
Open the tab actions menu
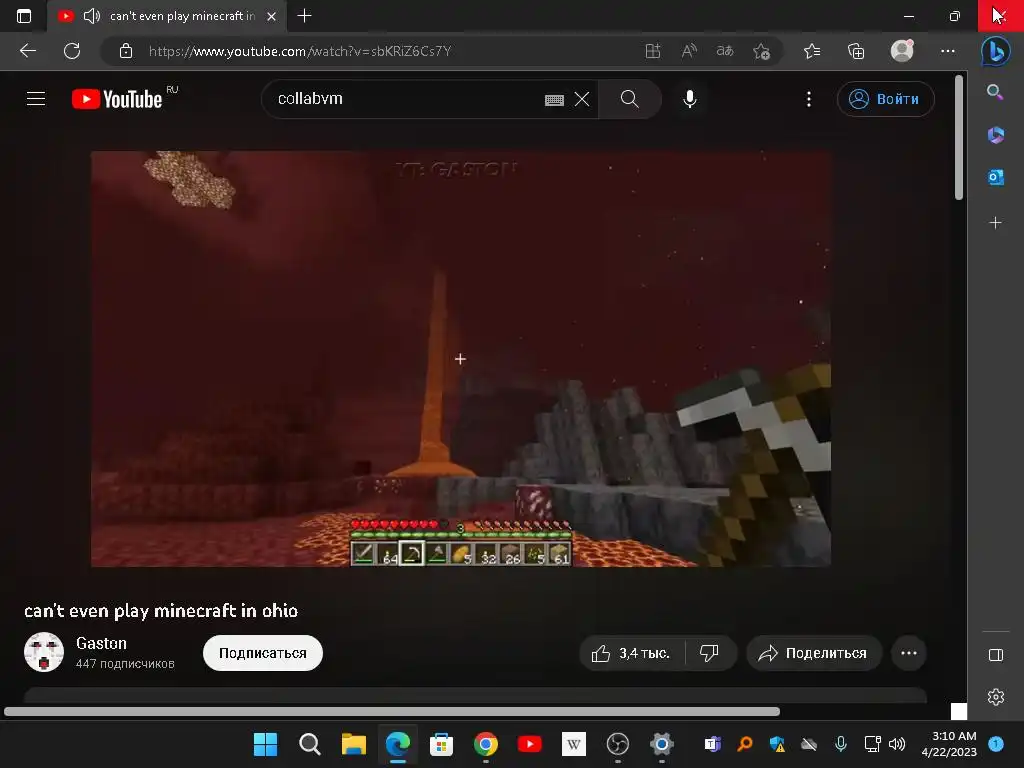pyautogui.click(x=24, y=16)
